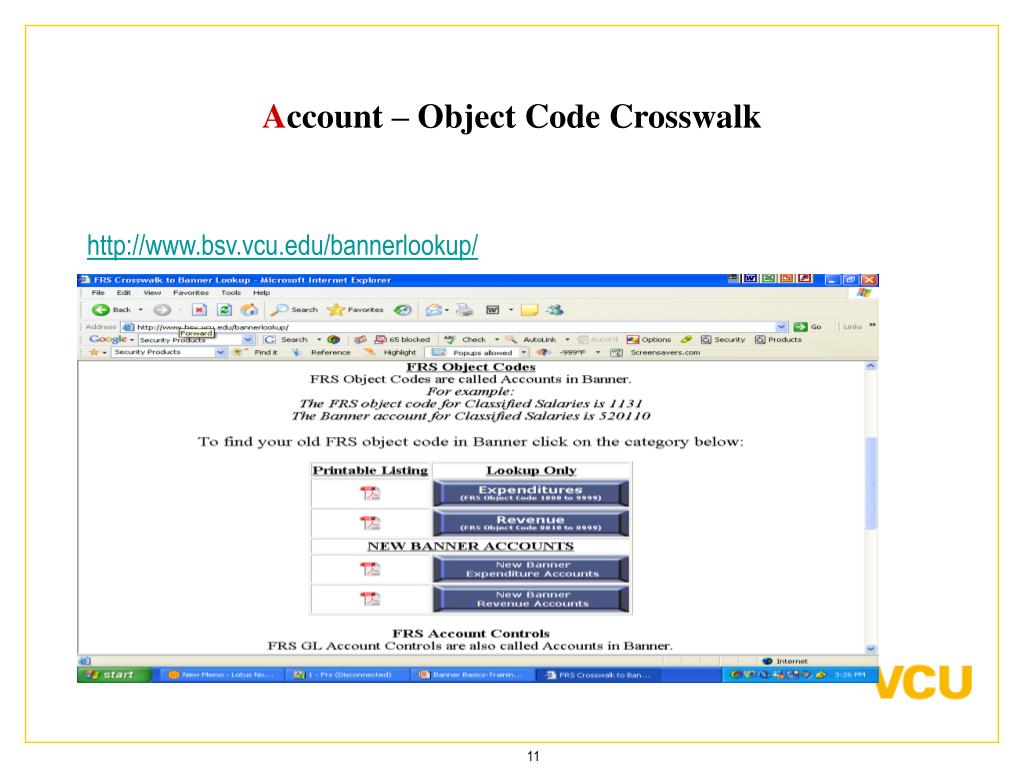1024x768 pixels.
Task: Follow the bsv.vcu.edu/bannerlookup slide hyperlink
Action: click(x=282, y=246)
